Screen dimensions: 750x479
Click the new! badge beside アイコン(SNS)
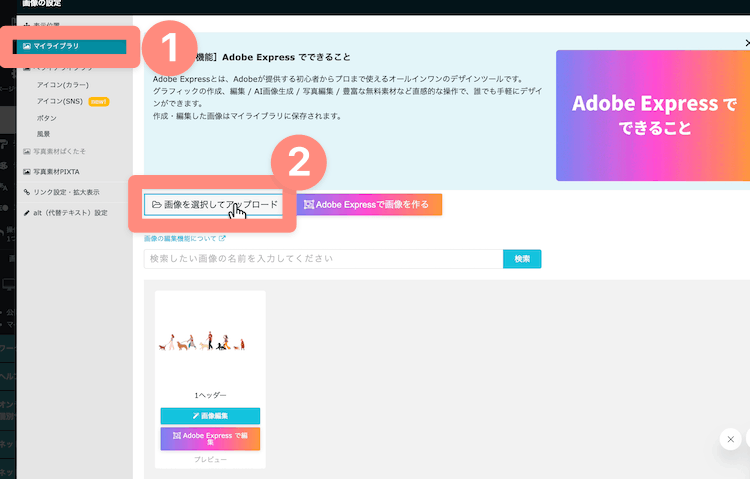(99, 101)
